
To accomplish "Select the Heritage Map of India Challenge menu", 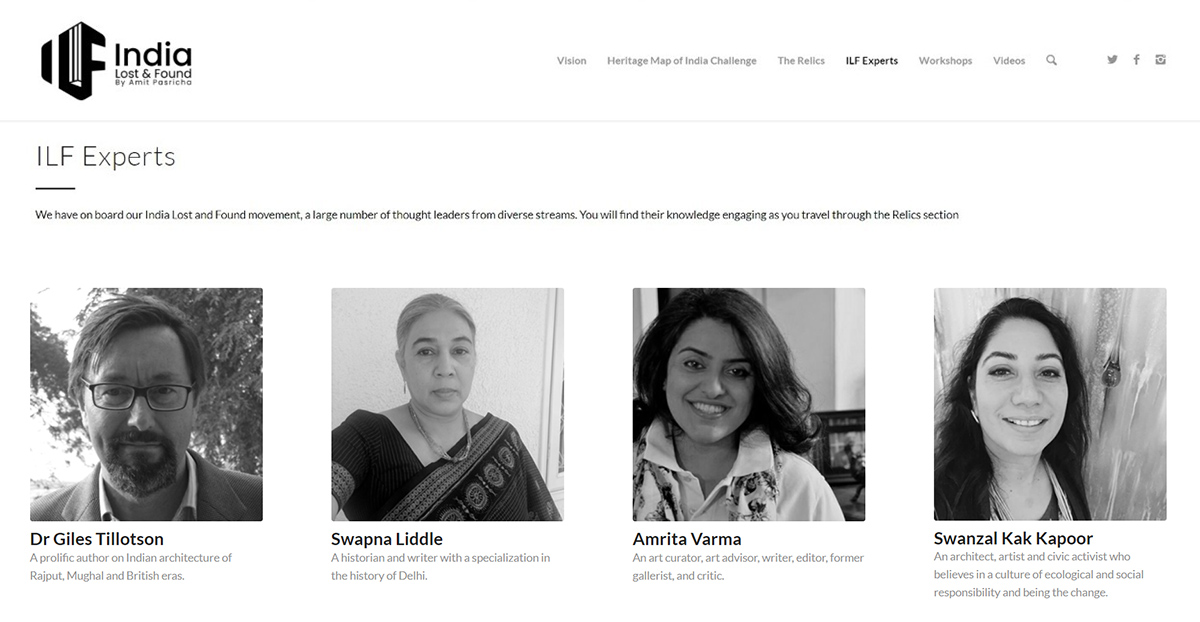I will (x=682, y=60).
